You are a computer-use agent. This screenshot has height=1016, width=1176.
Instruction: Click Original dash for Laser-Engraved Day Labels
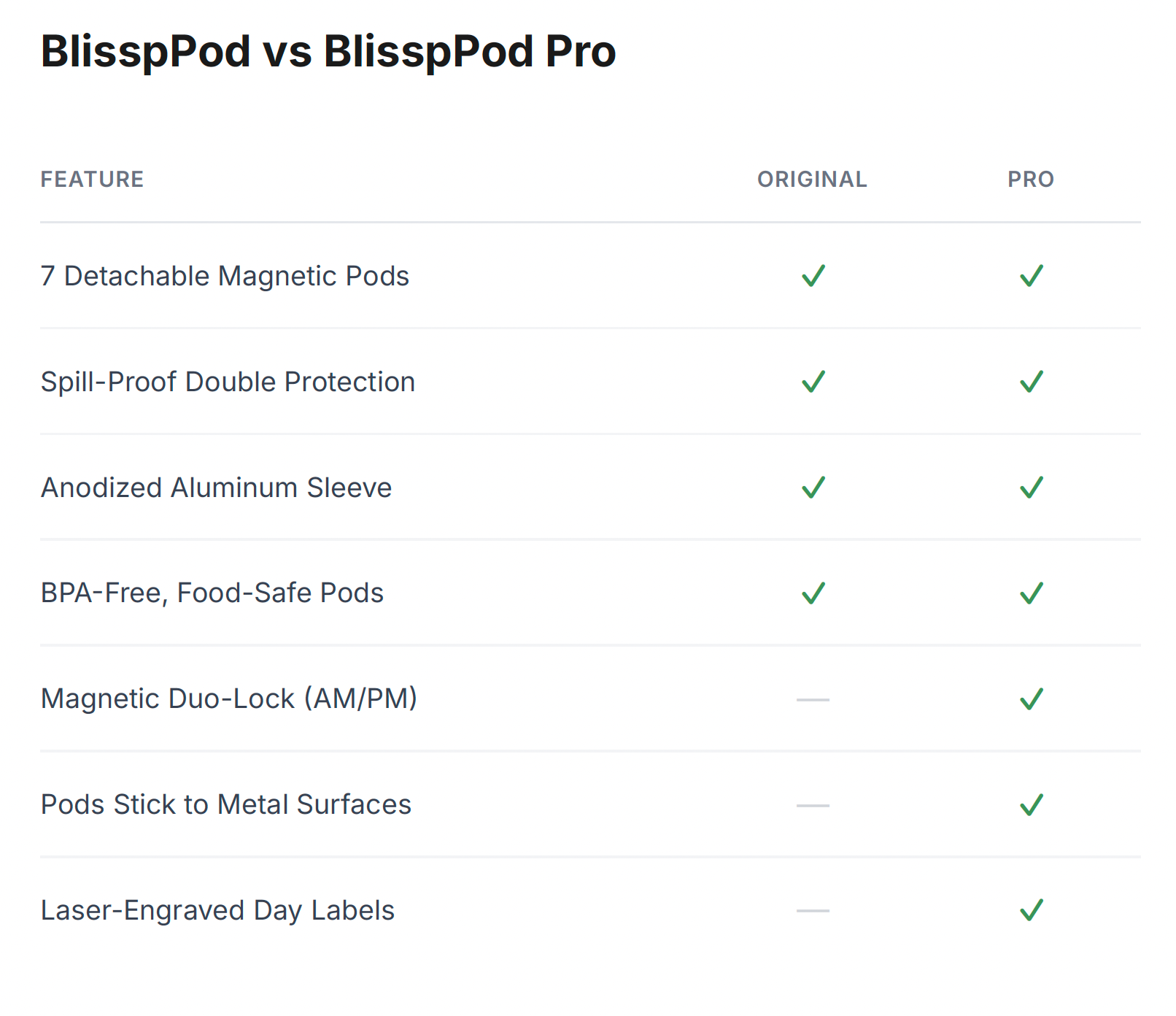[813, 911]
